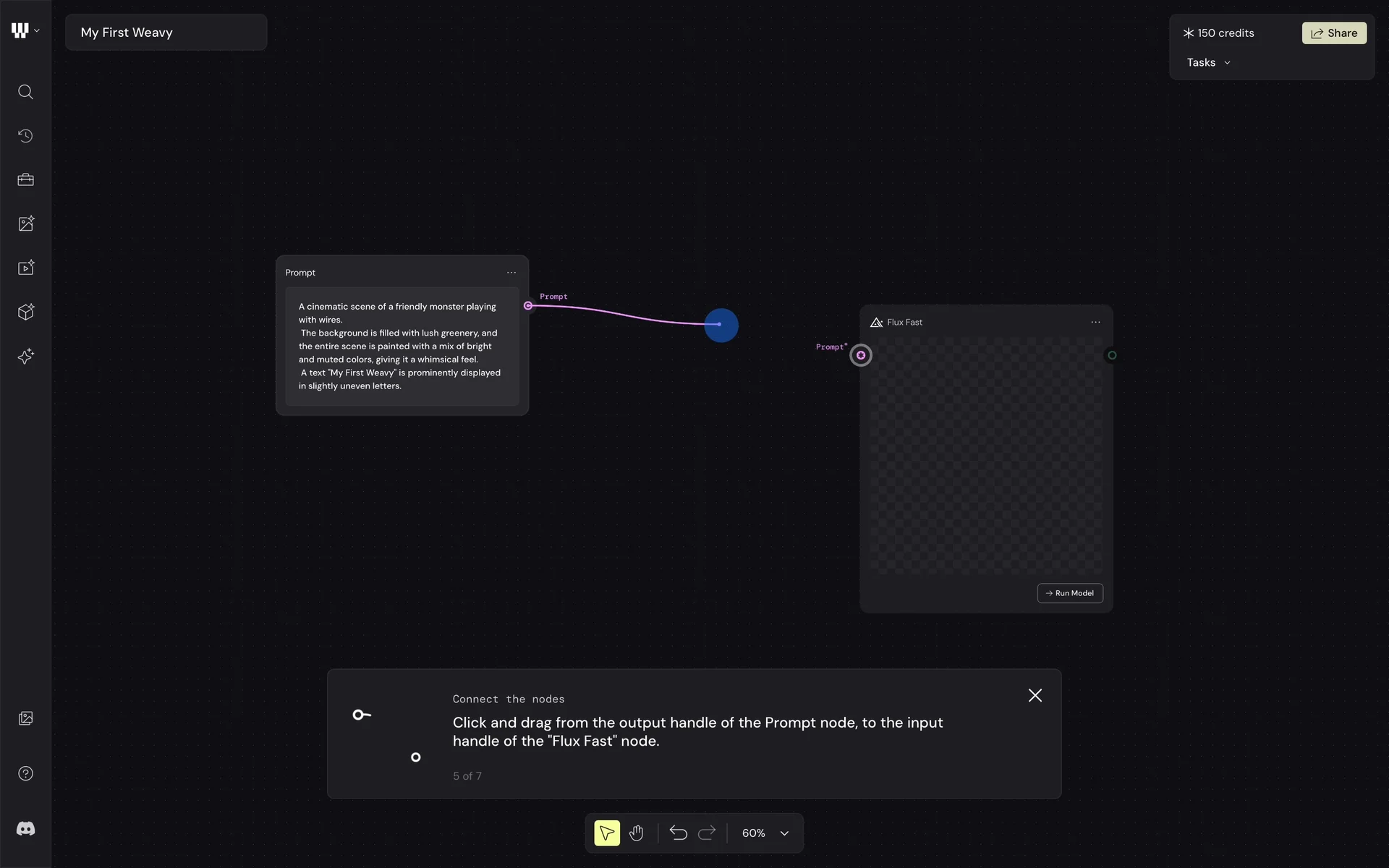Screen dimensions: 1389x868
Task: Click the My First Weavy title field
Action: 166,33
